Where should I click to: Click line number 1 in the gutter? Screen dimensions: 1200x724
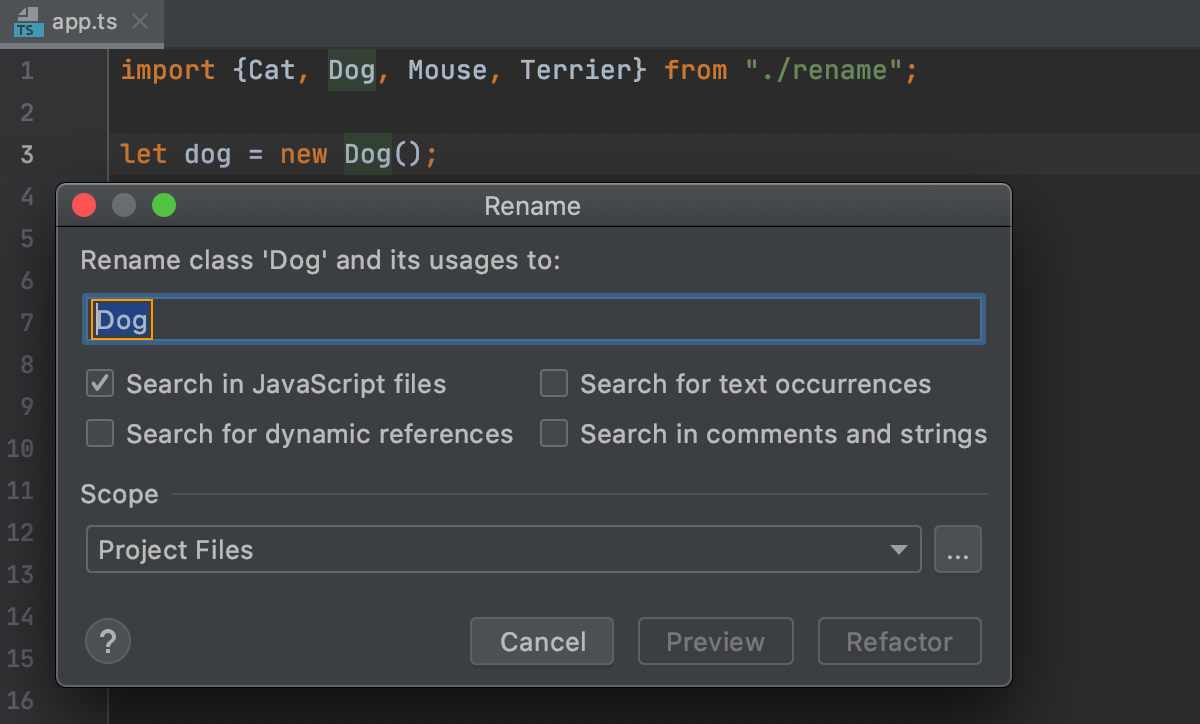pyautogui.click(x=26, y=71)
